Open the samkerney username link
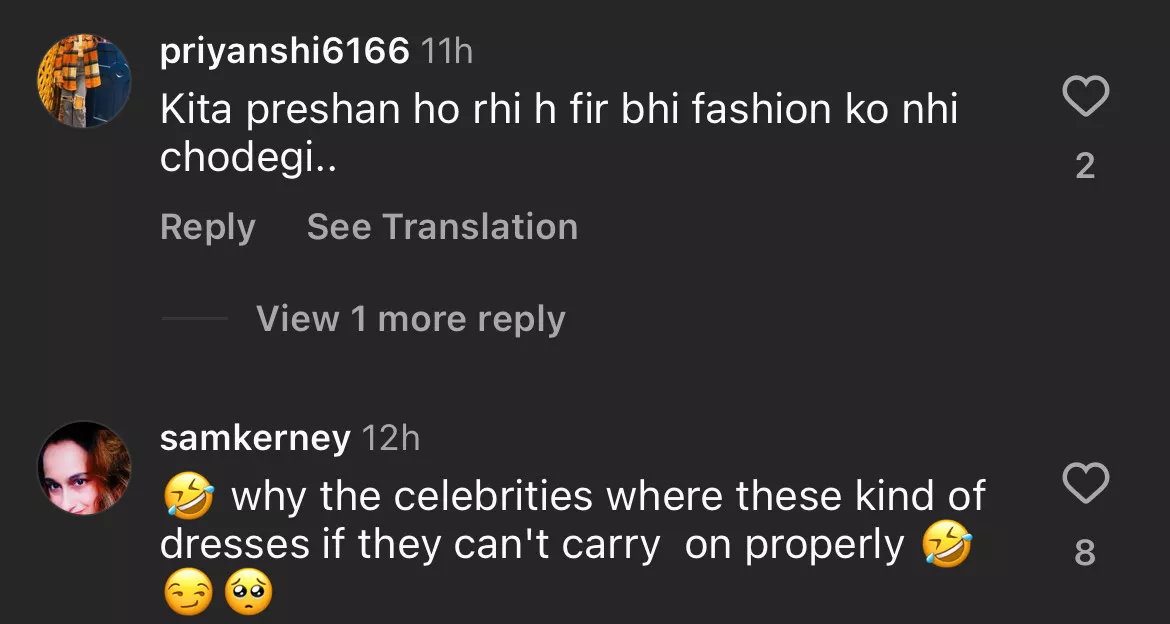 click(x=255, y=438)
